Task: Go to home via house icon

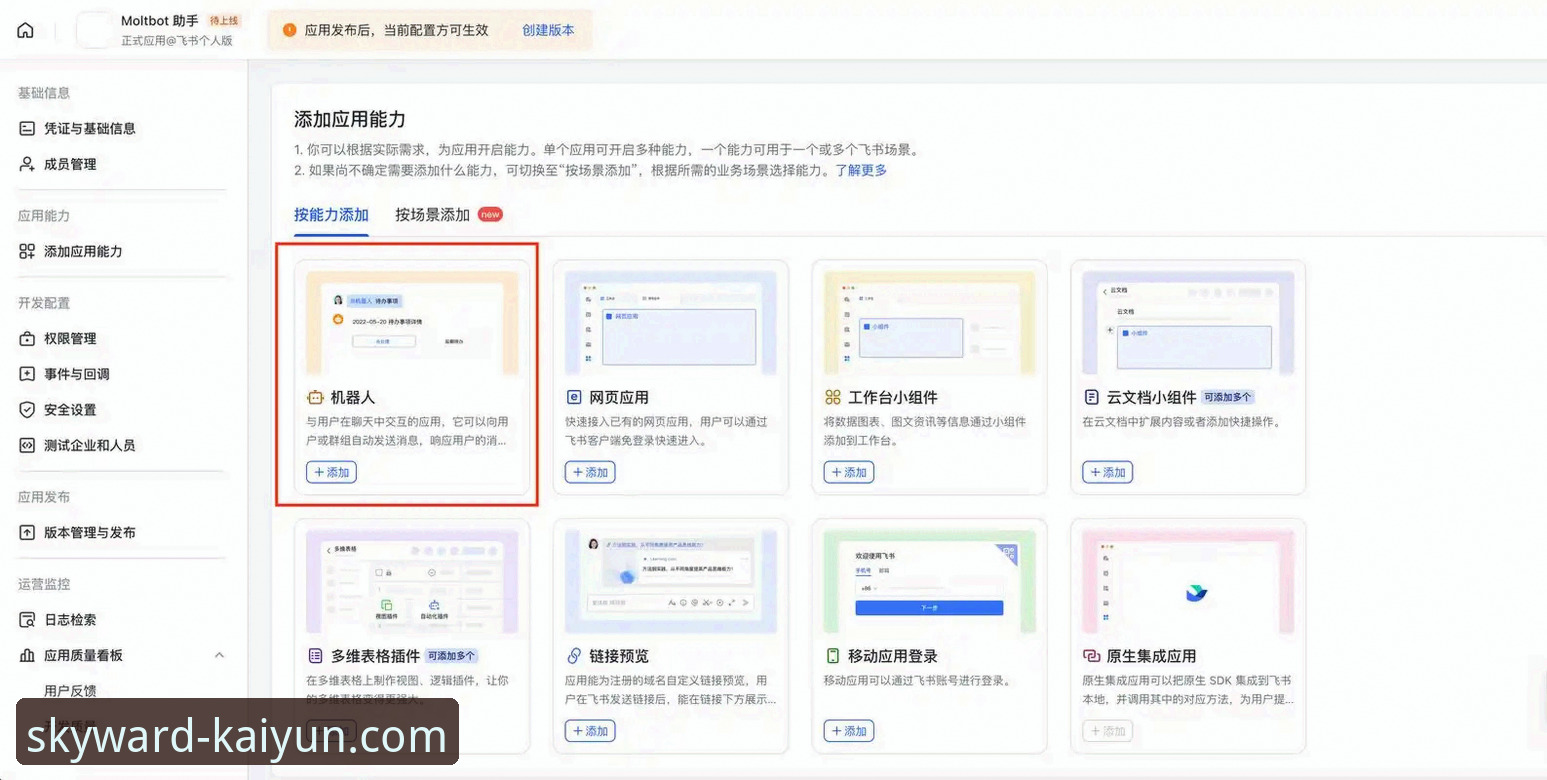Action: [25, 30]
